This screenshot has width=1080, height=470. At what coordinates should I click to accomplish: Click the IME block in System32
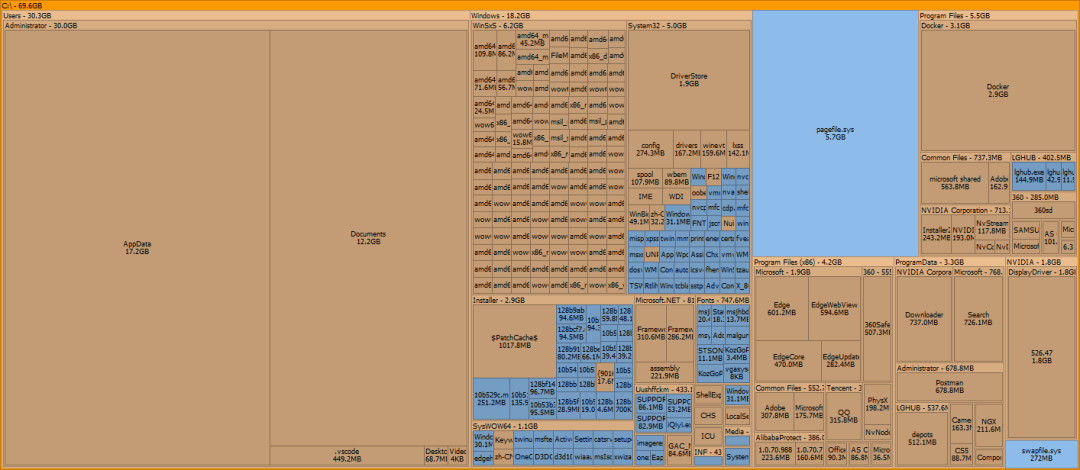point(645,196)
